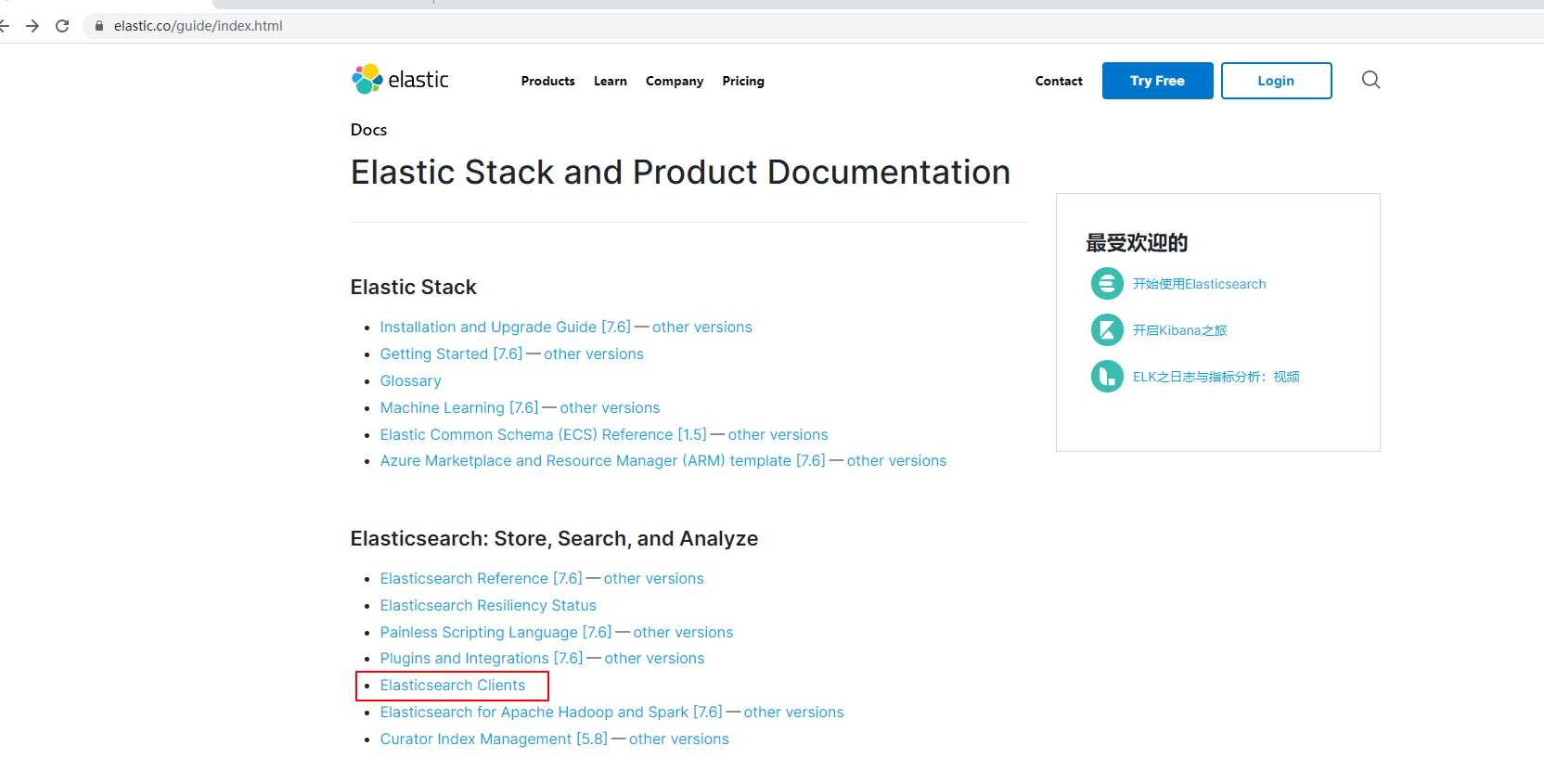Open the site search magnifier icon
Image resolution: width=1544 pixels, height=784 pixels.
click(x=1370, y=80)
